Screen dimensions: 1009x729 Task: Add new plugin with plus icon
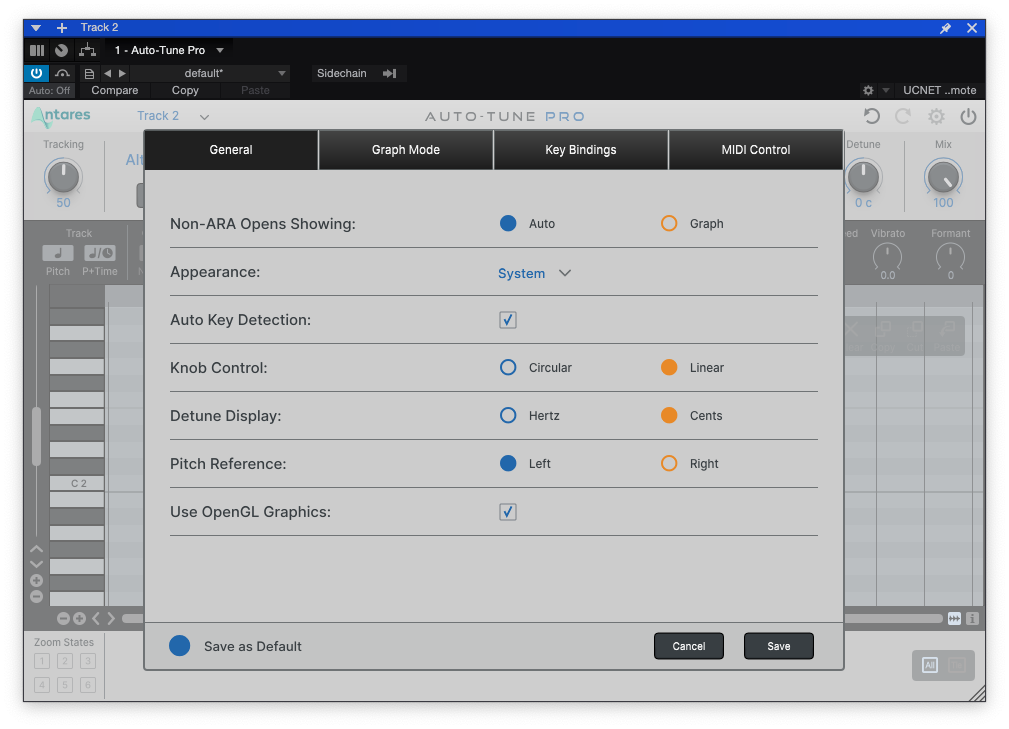coord(62,28)
